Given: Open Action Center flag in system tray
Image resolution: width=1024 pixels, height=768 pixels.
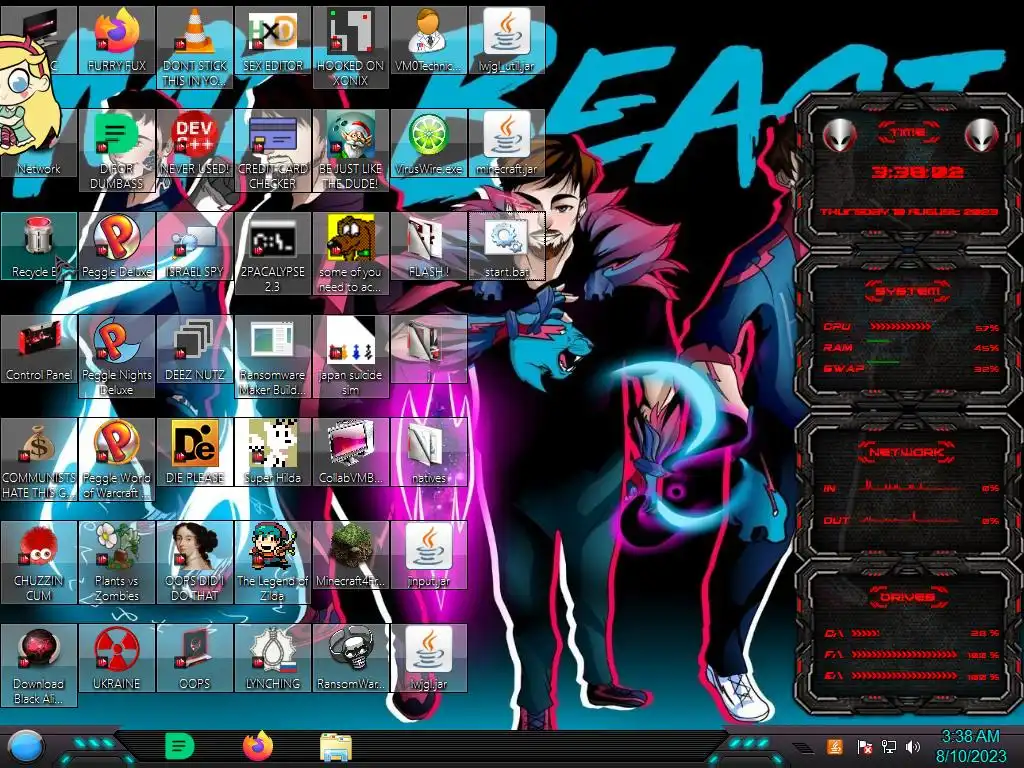Looking at the screenshot, I should [x=865, y=746].
